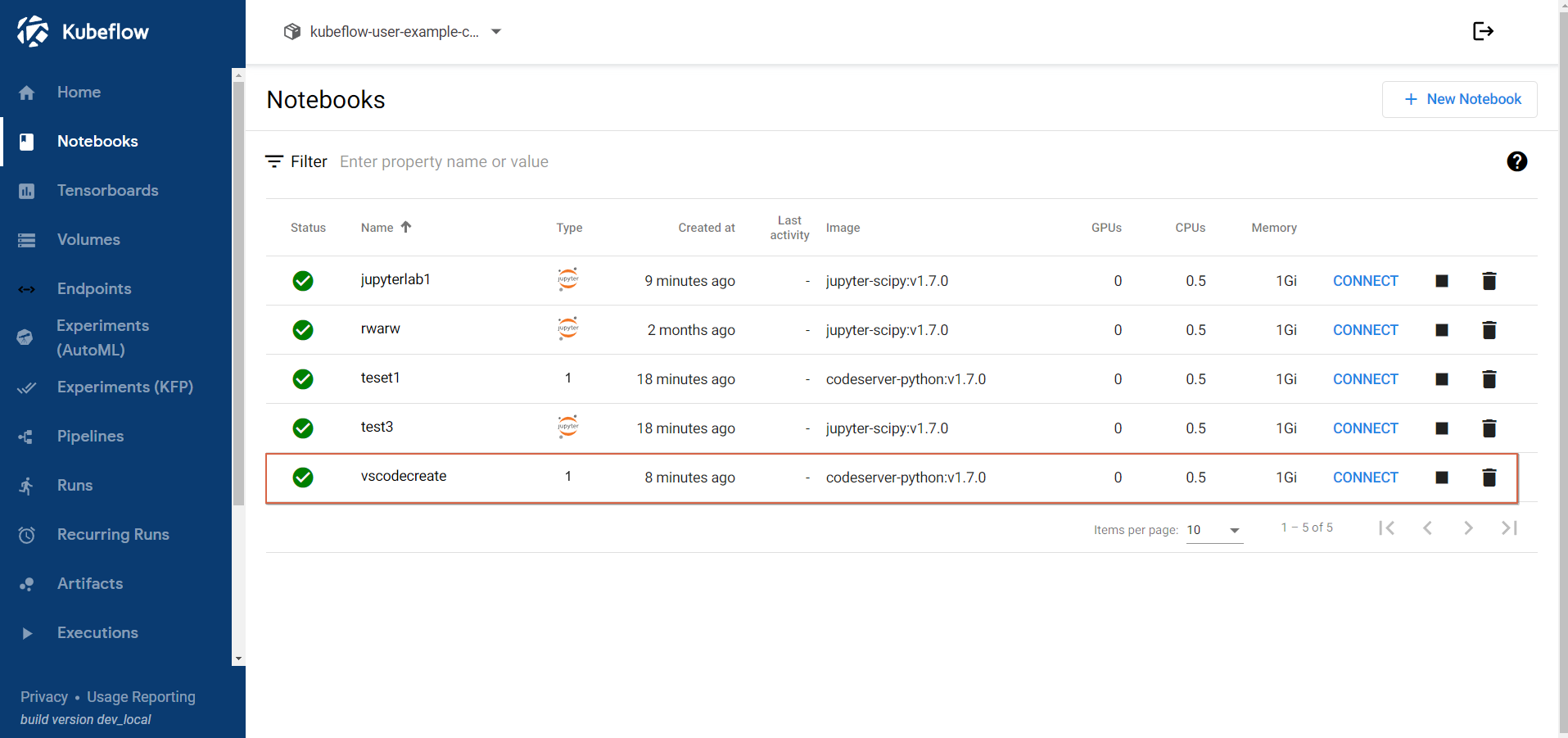
Task: Click jupyterlab1 status check icon
Action: tap(303, 281)
